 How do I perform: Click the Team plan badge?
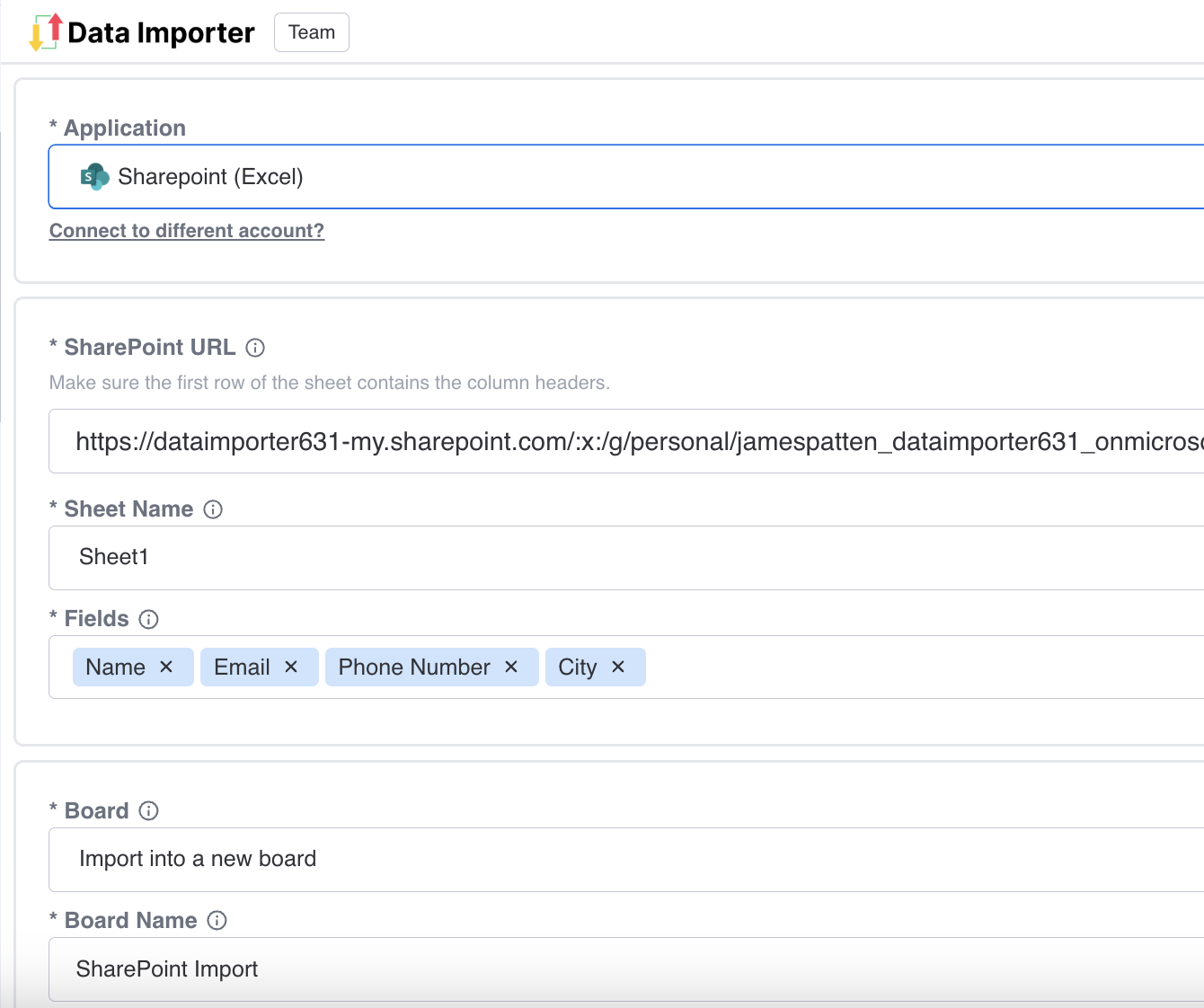[312, 32]
